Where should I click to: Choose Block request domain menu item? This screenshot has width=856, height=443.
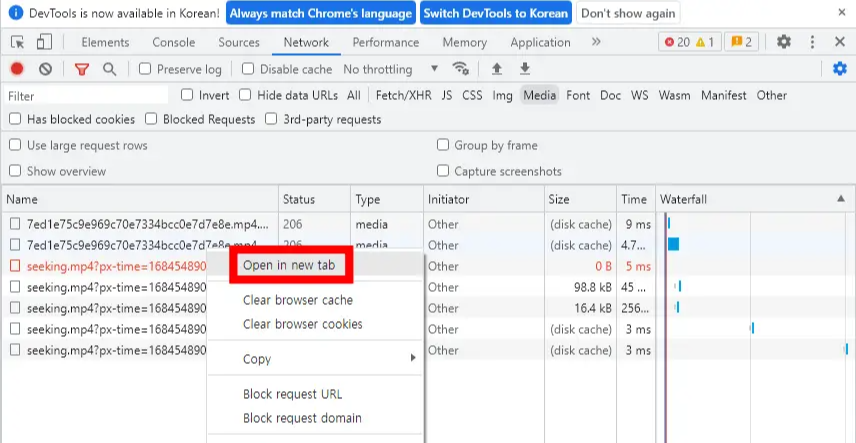(316, 418)
